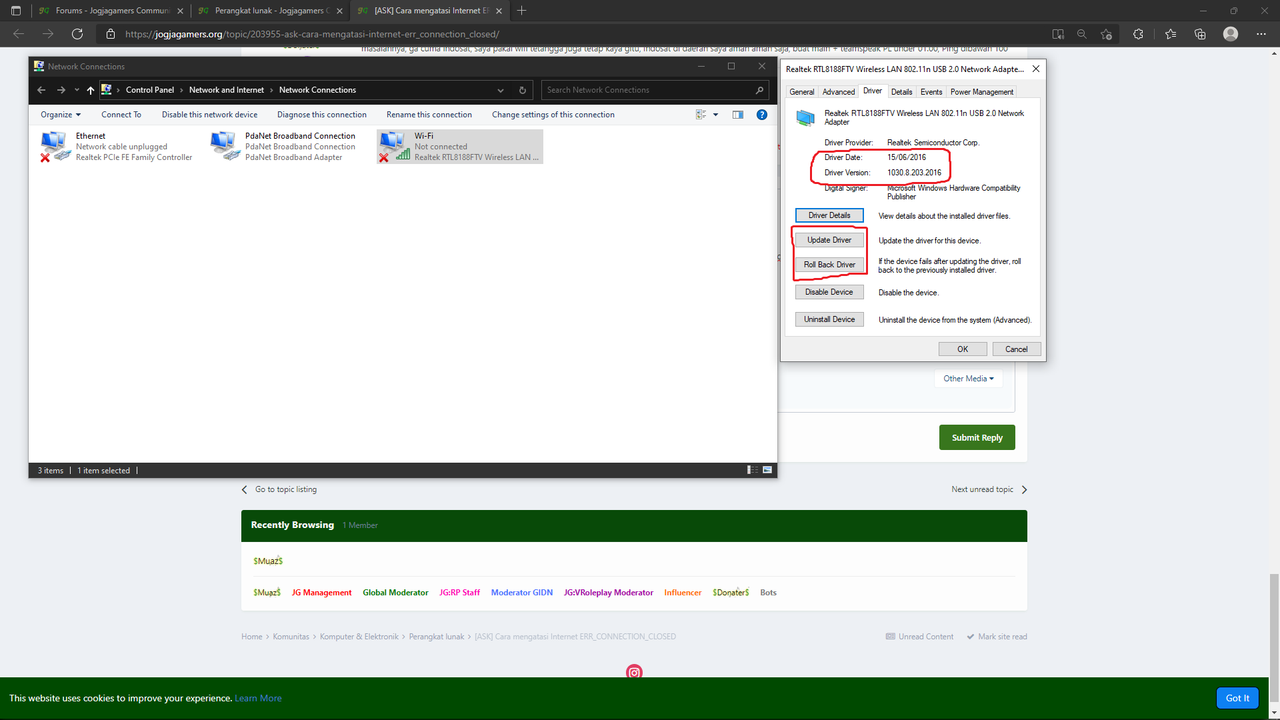The width and height of the screenshot is (1280, 720).
Task: Open the Details tab in the adapter dialog
Action: tap(902, 92)
